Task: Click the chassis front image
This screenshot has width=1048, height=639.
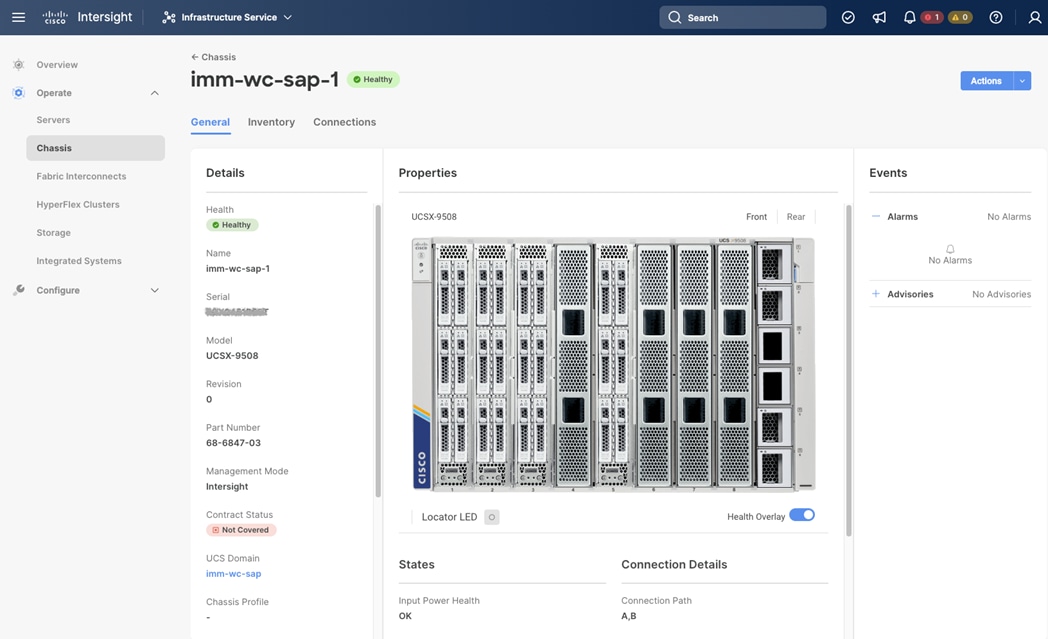Action: [x=613, y=364]
